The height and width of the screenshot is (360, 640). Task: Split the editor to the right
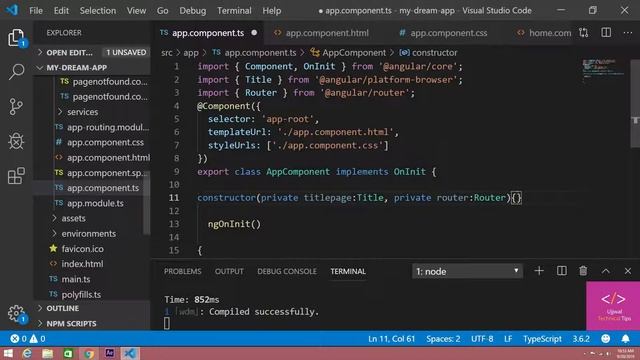pos(606,33)
